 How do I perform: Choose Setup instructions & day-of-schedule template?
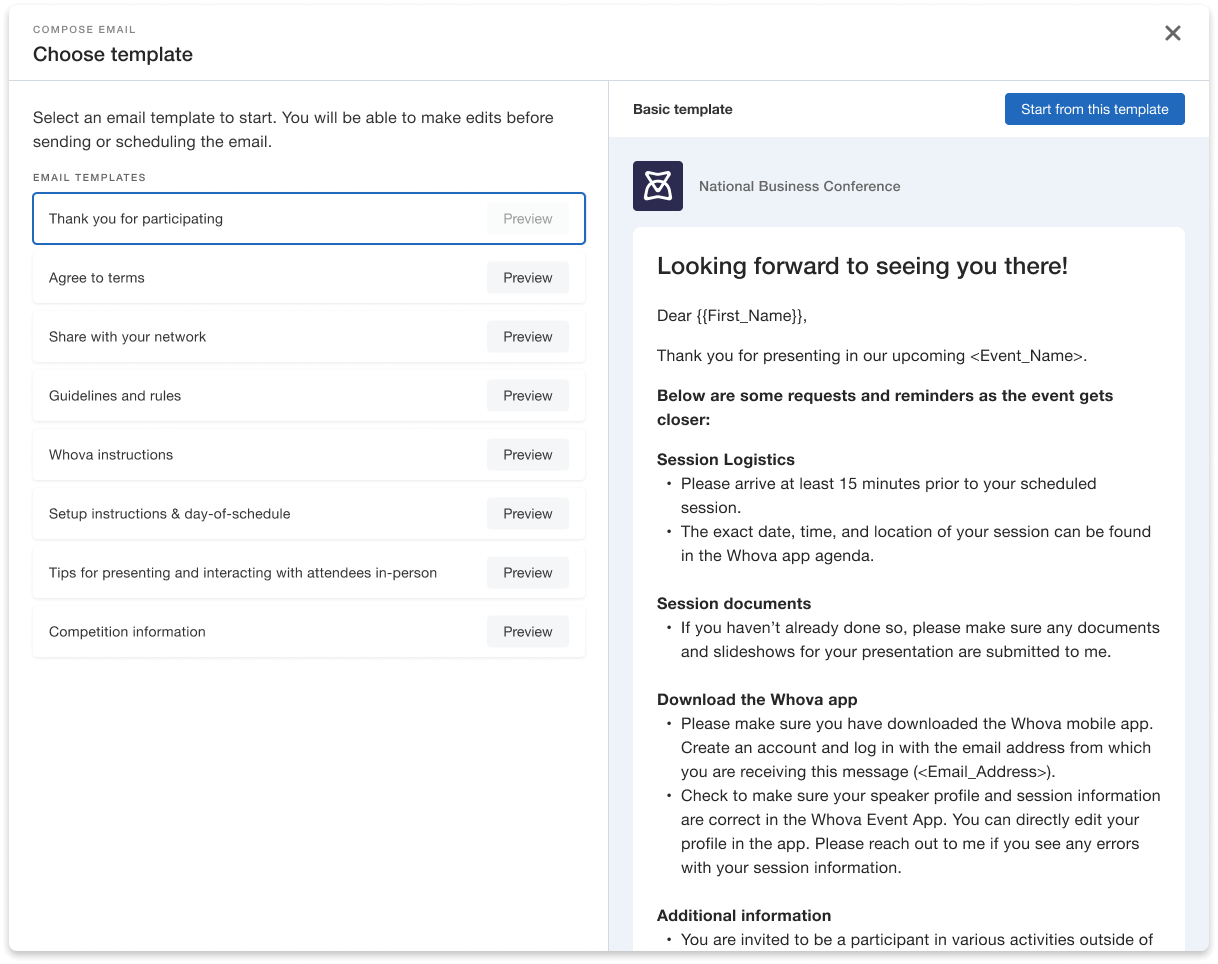tap(169, 514)
